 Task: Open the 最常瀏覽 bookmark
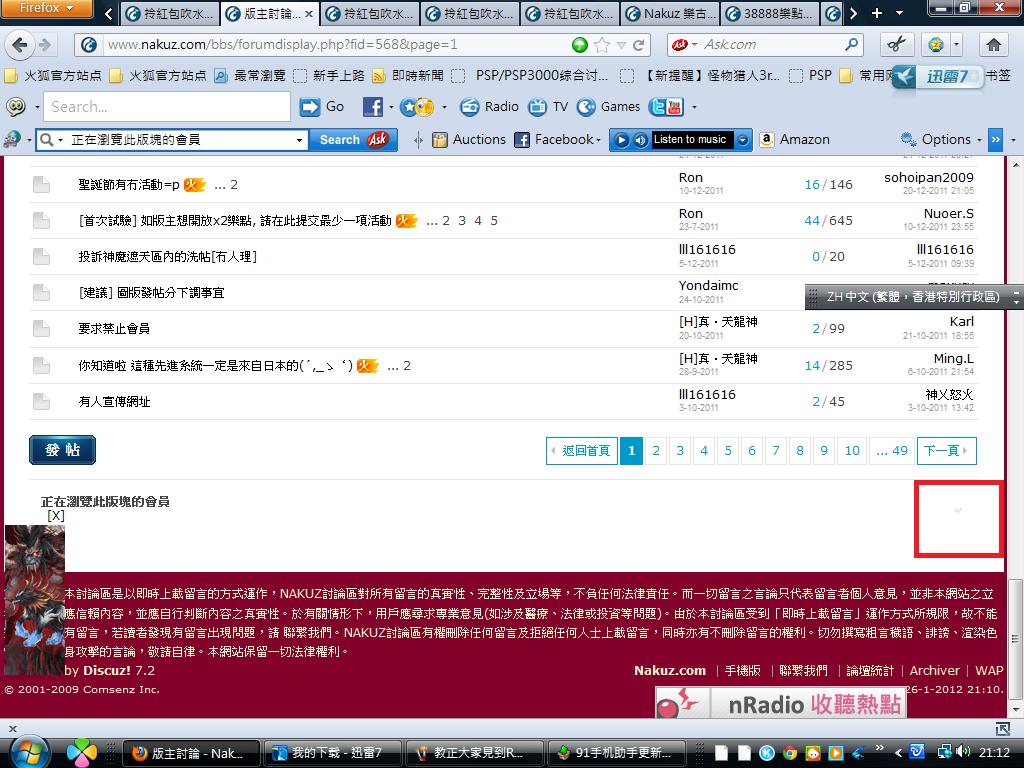tap(251, 76)
